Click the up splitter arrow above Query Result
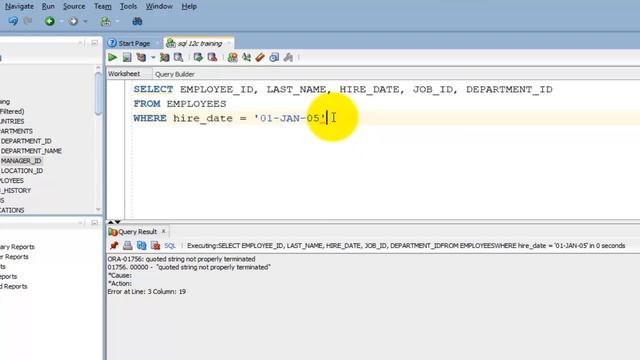Viewport: 640px width, 360px height. click(x=111, y=222)
